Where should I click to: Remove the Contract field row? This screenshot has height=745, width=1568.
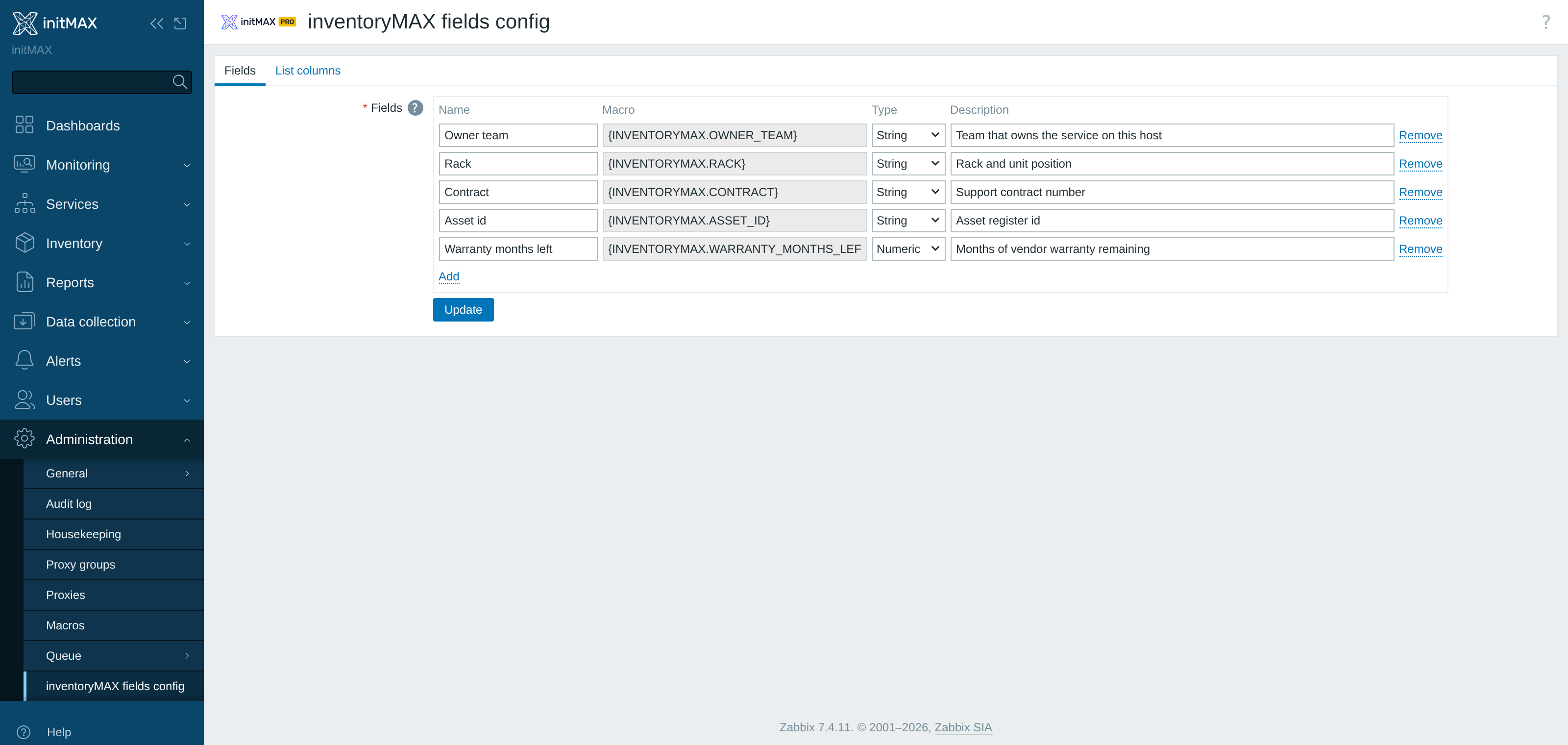pos(1420,192)
